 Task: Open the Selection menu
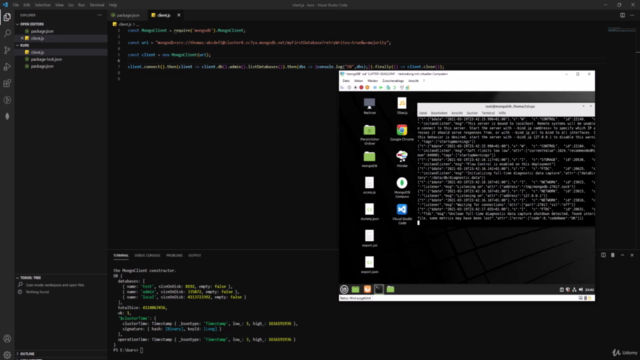[x=42, y=5]
